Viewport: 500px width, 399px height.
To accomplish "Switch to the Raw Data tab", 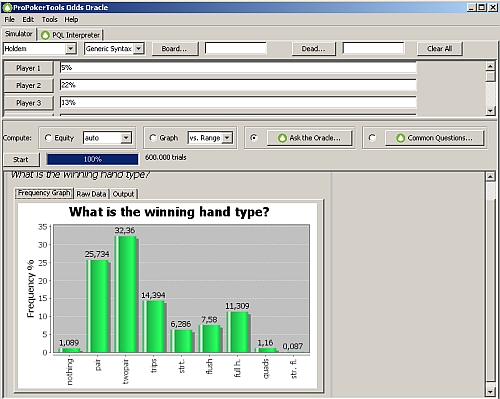I will (x=91, y=194).
